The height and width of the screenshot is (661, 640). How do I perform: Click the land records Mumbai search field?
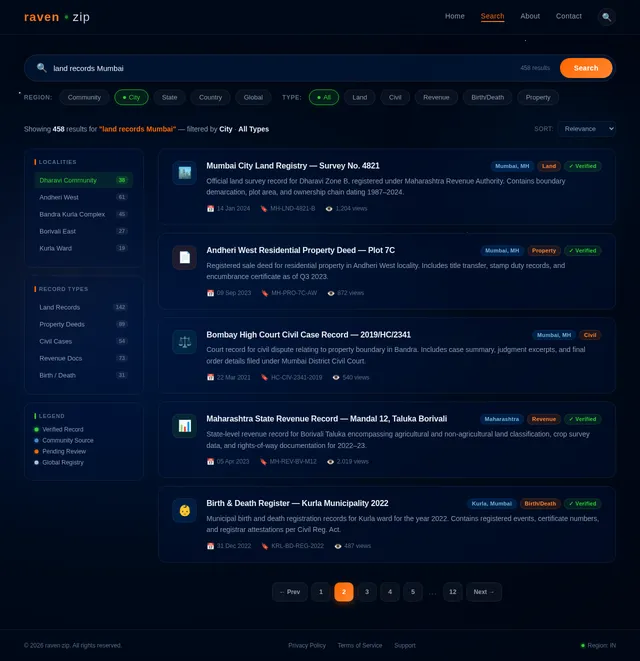pos(280,68)
